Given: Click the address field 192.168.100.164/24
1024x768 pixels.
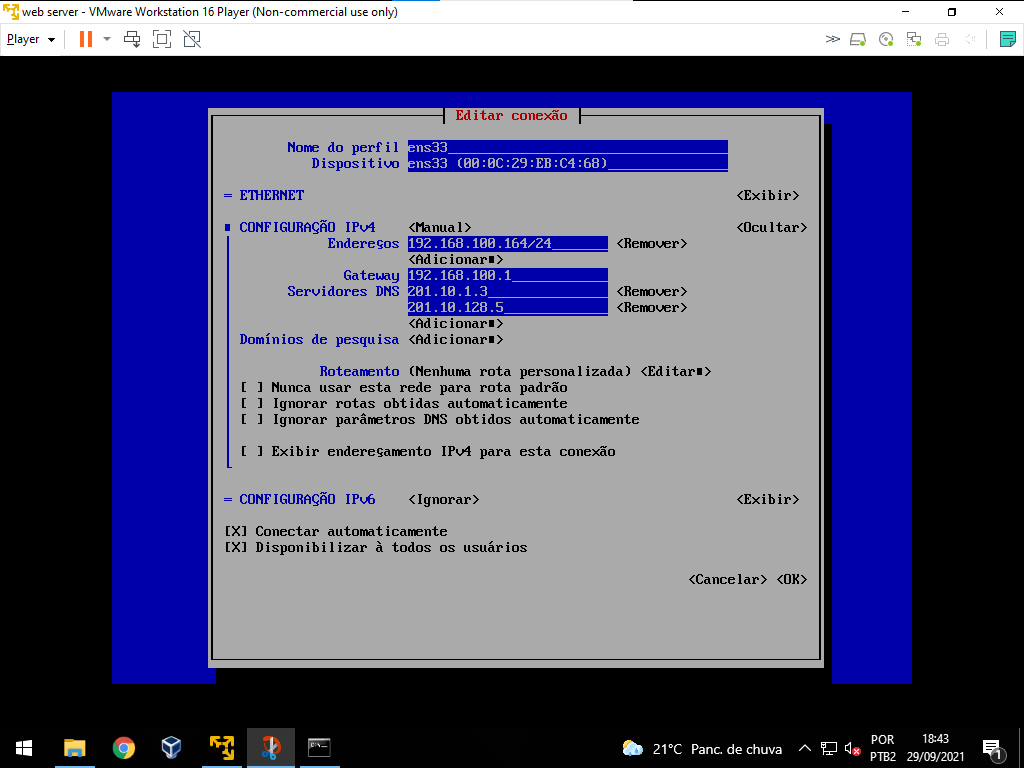Looking at the screenshot, I should pos(507,244).
